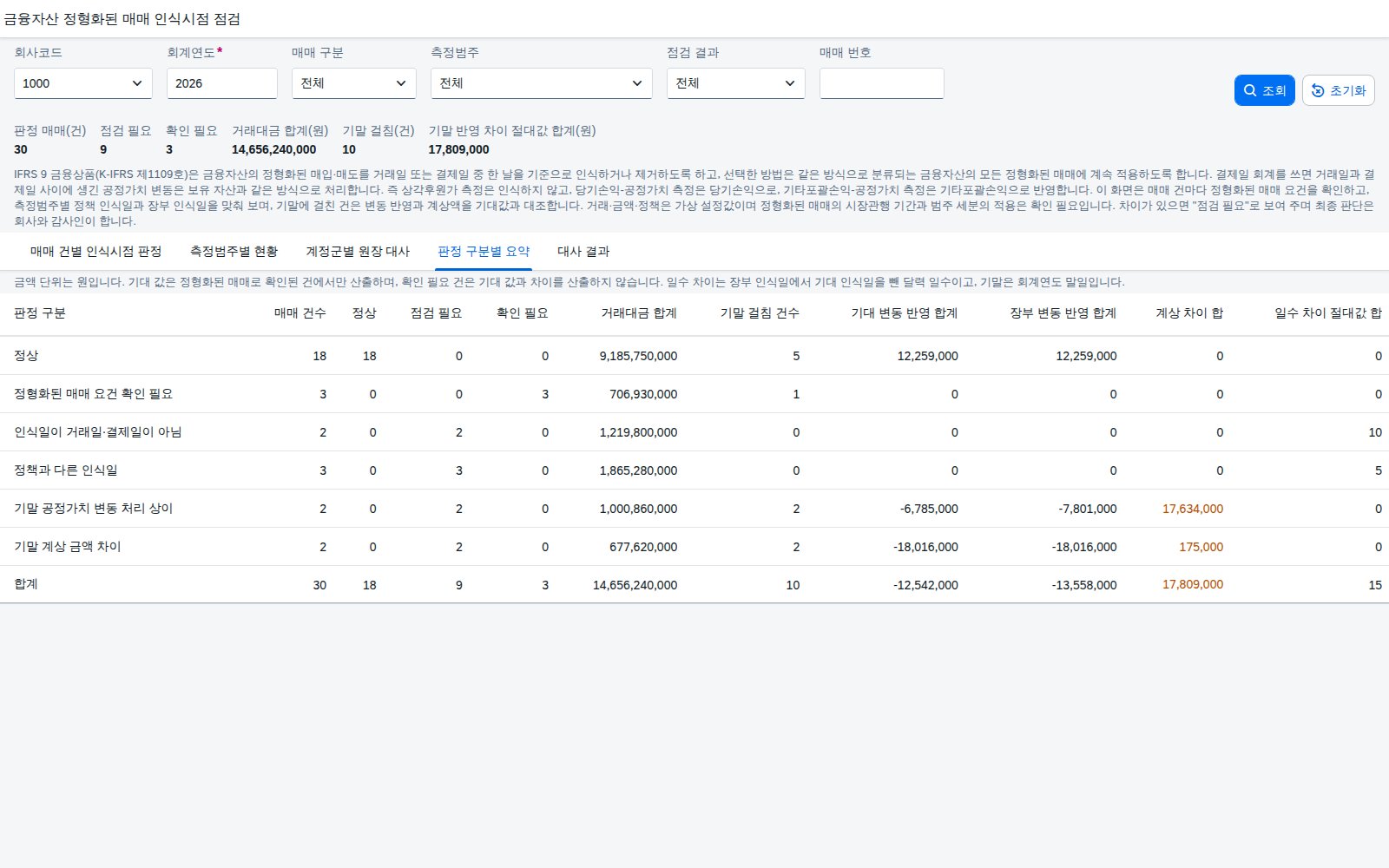
Task: Click the 175,000 difference value
Action: (1201, 547)
